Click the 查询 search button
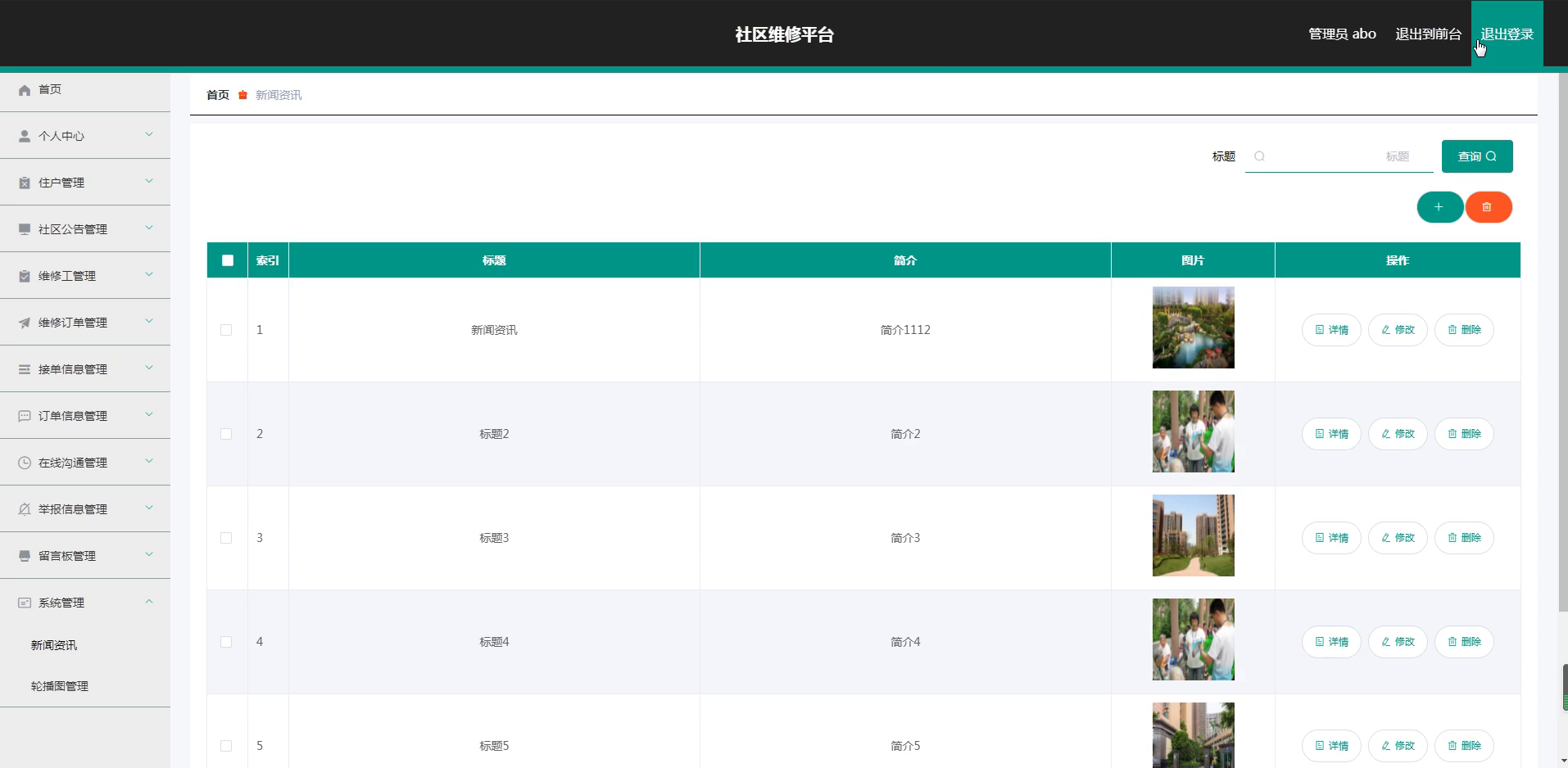 (1477, 156)
